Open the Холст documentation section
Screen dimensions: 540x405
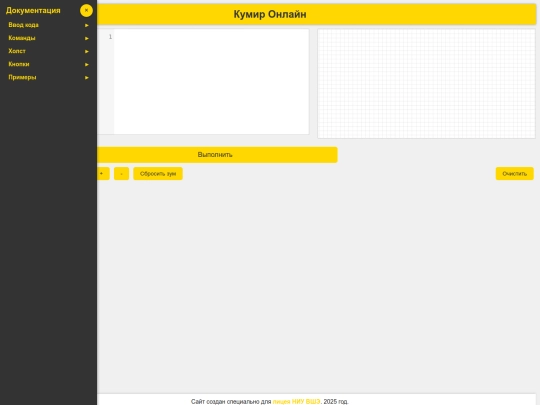point(48,51)
